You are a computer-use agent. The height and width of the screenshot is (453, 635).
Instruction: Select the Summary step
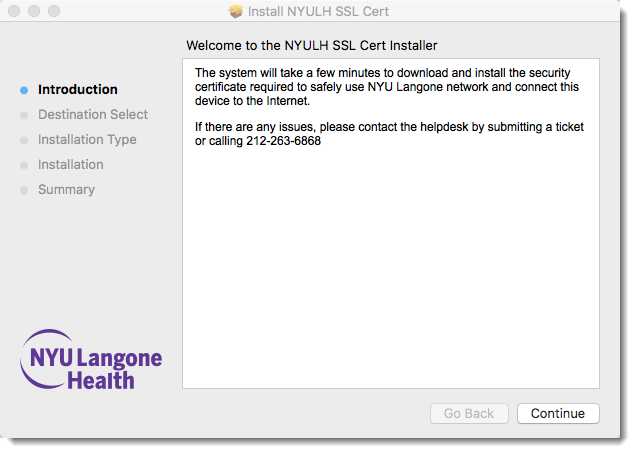click(x=66, y=189)
